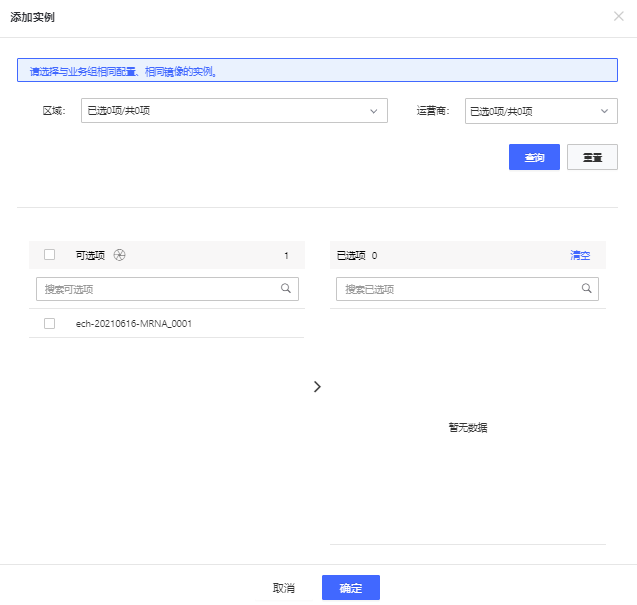Click the blue notice about 相同配置

(x=317, y=70)
